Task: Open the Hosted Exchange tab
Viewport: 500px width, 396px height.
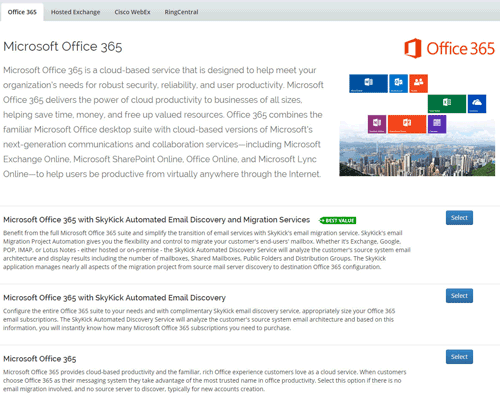Action: coord(75,12)
